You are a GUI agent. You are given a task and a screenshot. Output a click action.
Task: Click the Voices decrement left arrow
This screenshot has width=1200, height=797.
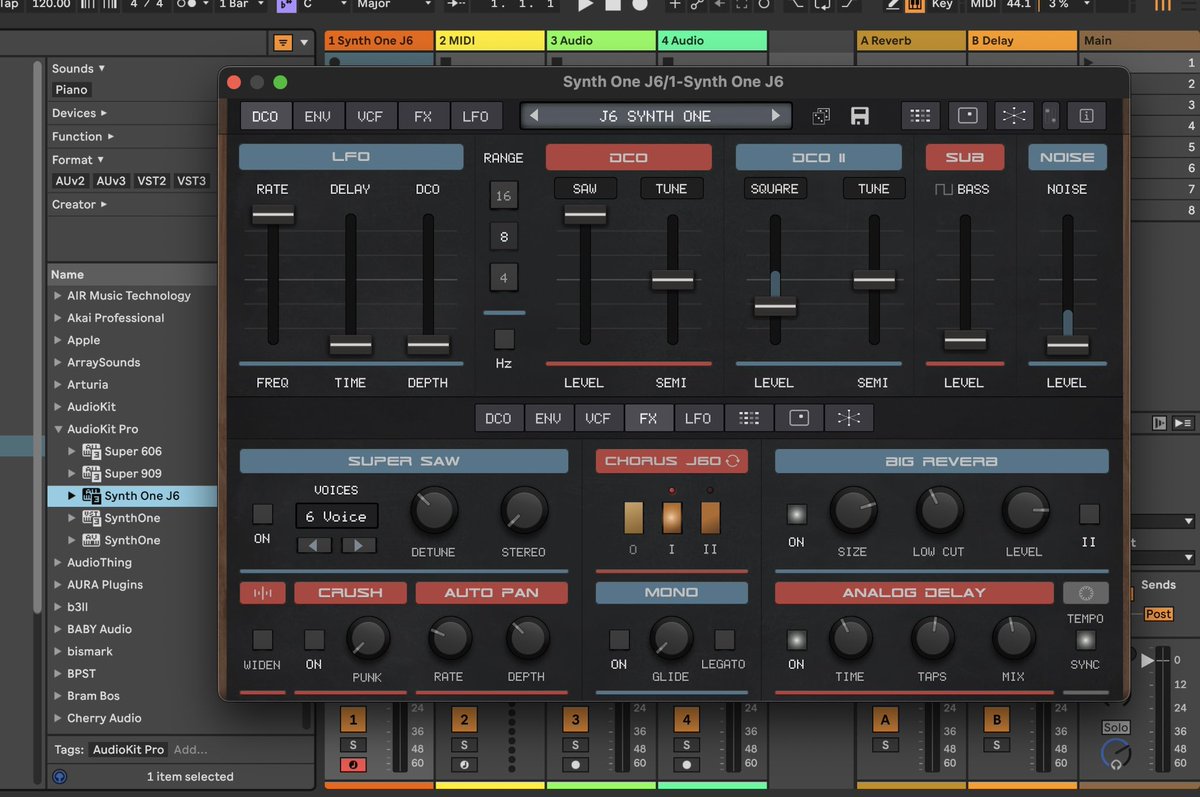316,546
